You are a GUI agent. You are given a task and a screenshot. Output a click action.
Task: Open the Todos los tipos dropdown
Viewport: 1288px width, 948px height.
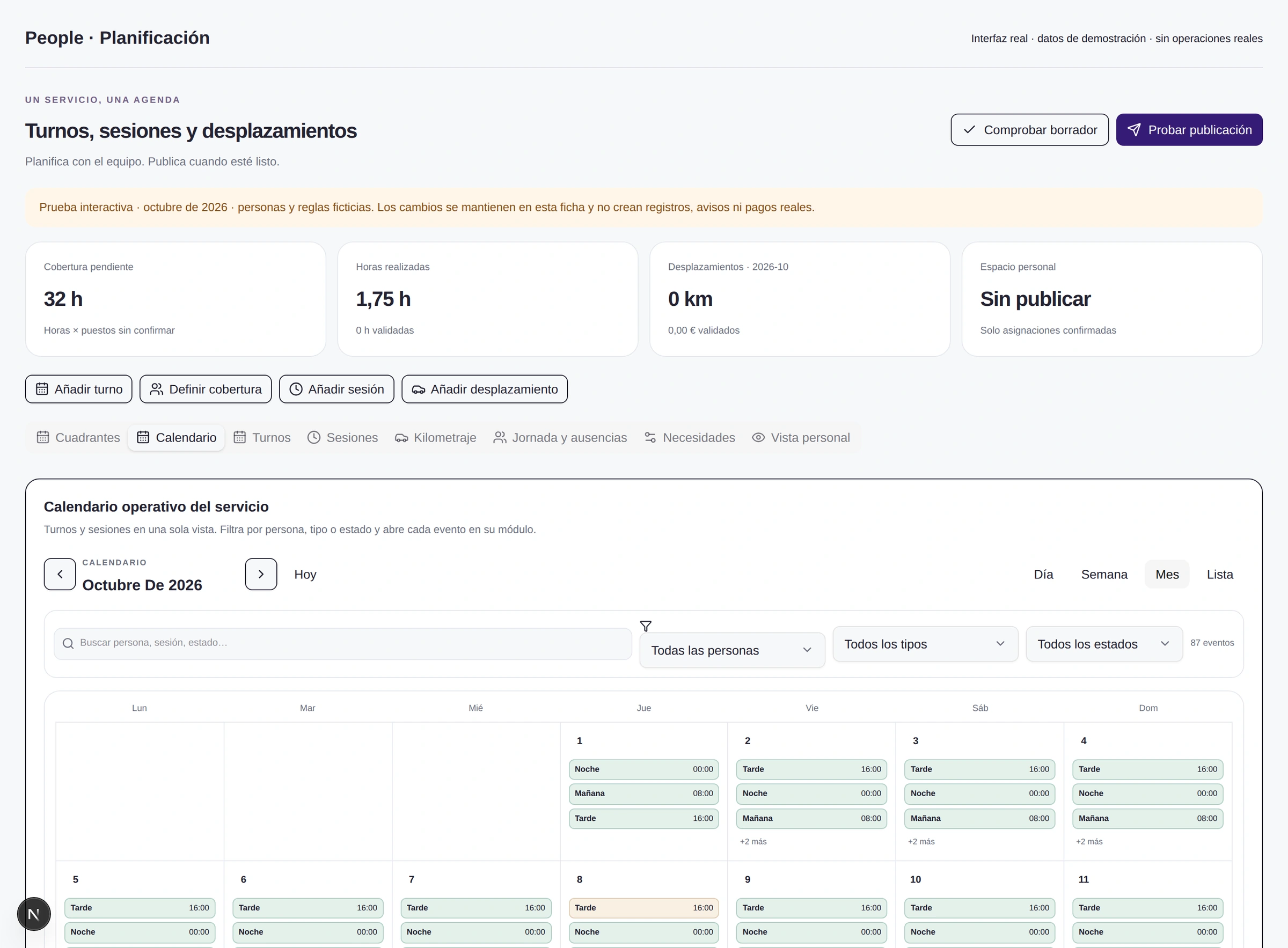pyautogui.click(x=925, y=644)
